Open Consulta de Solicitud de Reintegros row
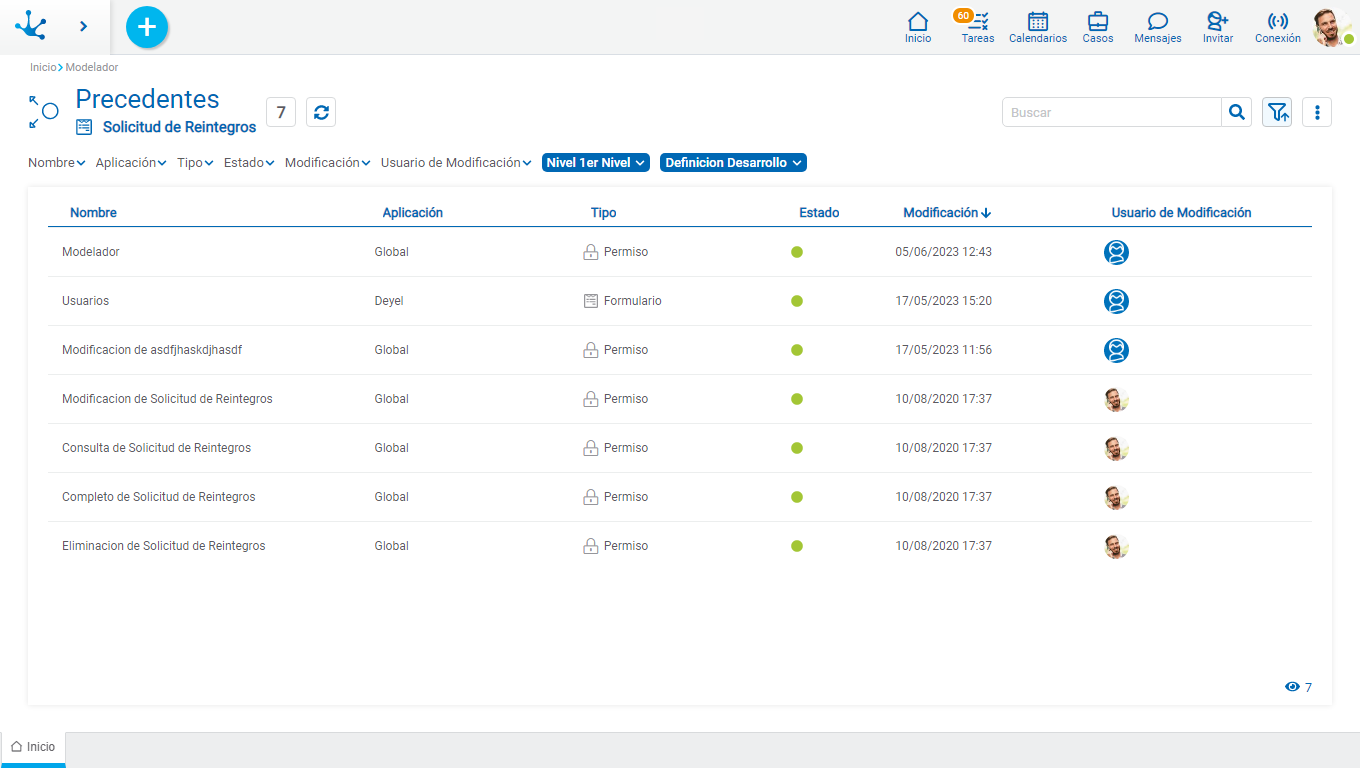 (156, 448)
